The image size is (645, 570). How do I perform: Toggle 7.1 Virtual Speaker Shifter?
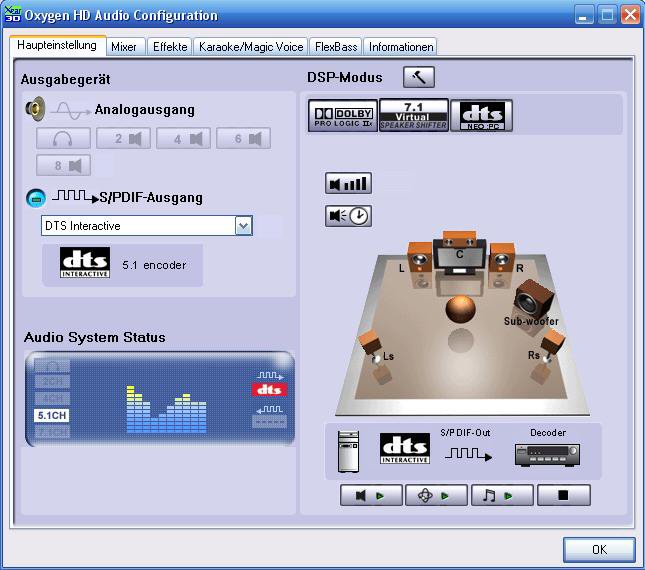(x=413, y=115)
